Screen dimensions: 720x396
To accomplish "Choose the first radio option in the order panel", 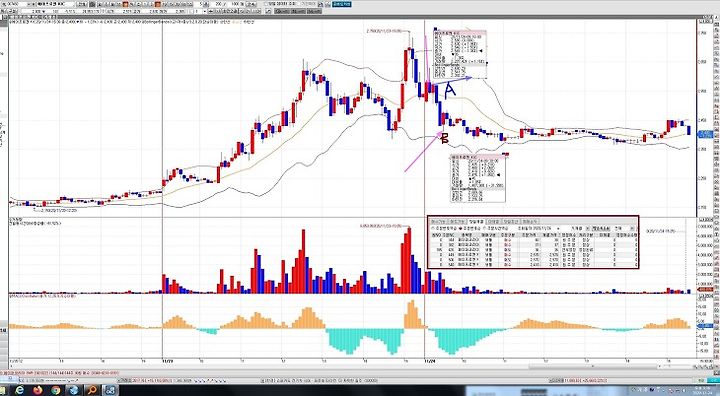I will tap(433, 228).
